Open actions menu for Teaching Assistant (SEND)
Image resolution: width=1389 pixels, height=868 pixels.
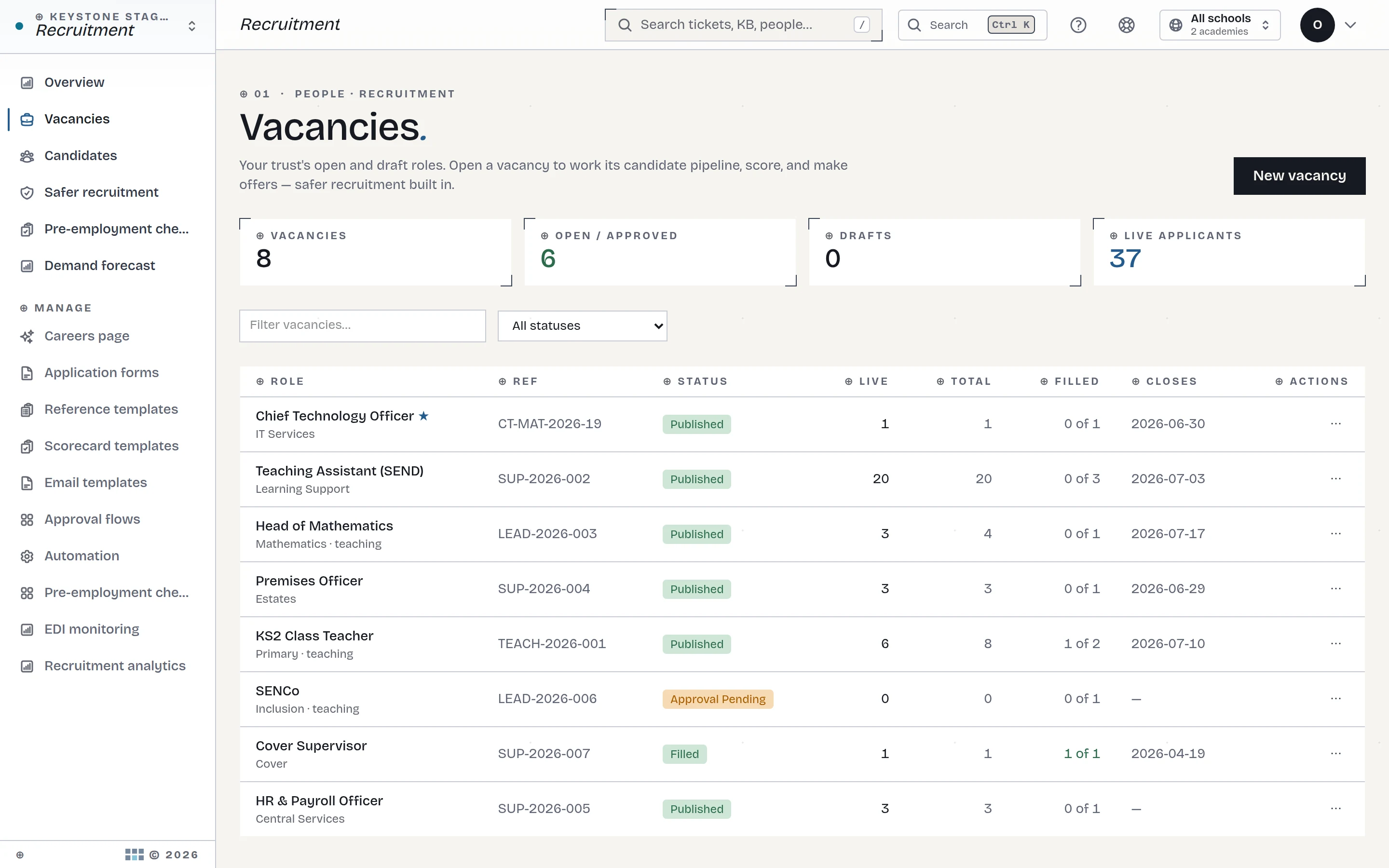[1335, 479]
